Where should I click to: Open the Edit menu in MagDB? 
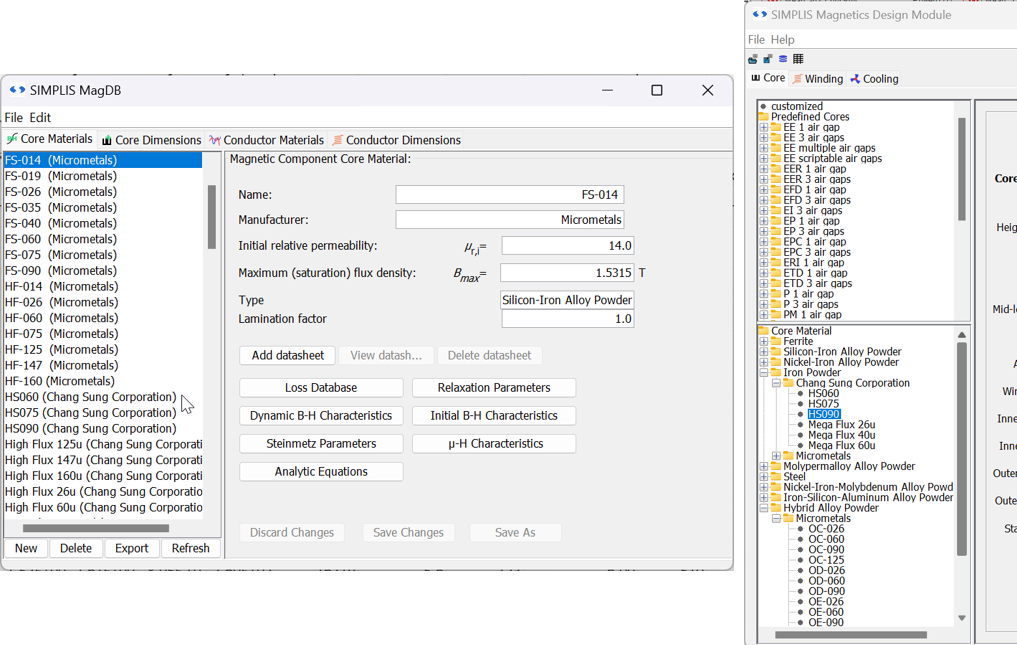coord(40,117)
